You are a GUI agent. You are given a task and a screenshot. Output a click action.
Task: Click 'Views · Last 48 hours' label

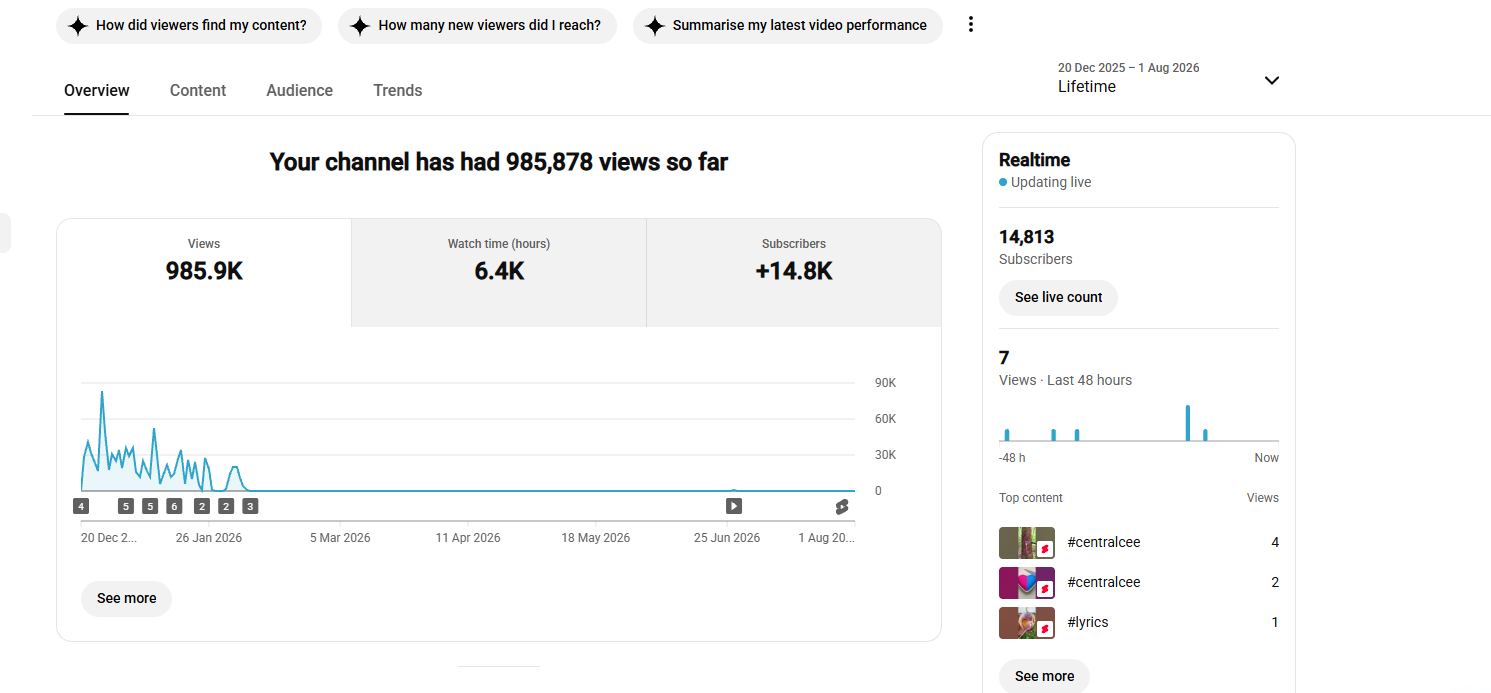click(1065, 380)
